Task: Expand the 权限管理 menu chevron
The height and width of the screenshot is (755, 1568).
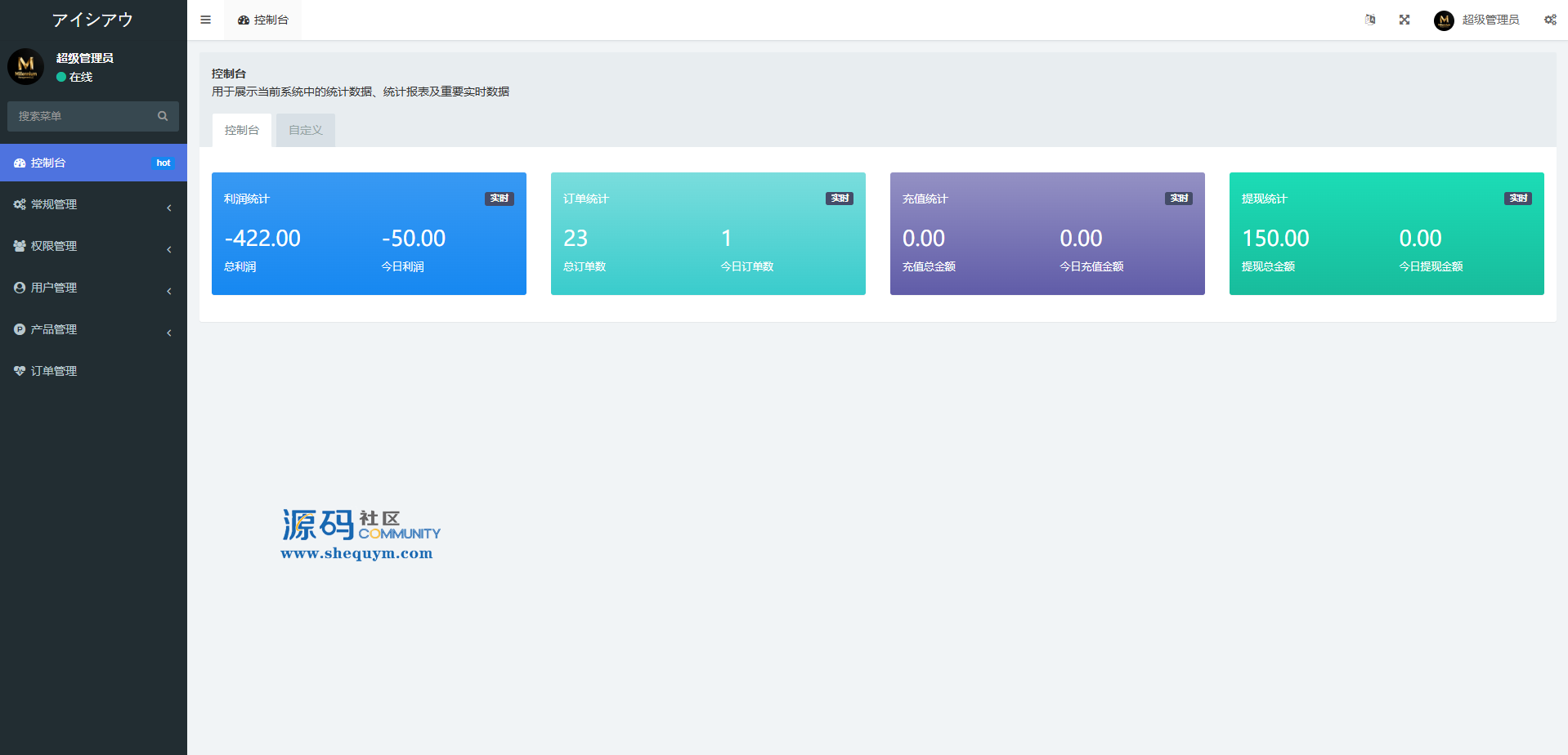Action: 169,249
